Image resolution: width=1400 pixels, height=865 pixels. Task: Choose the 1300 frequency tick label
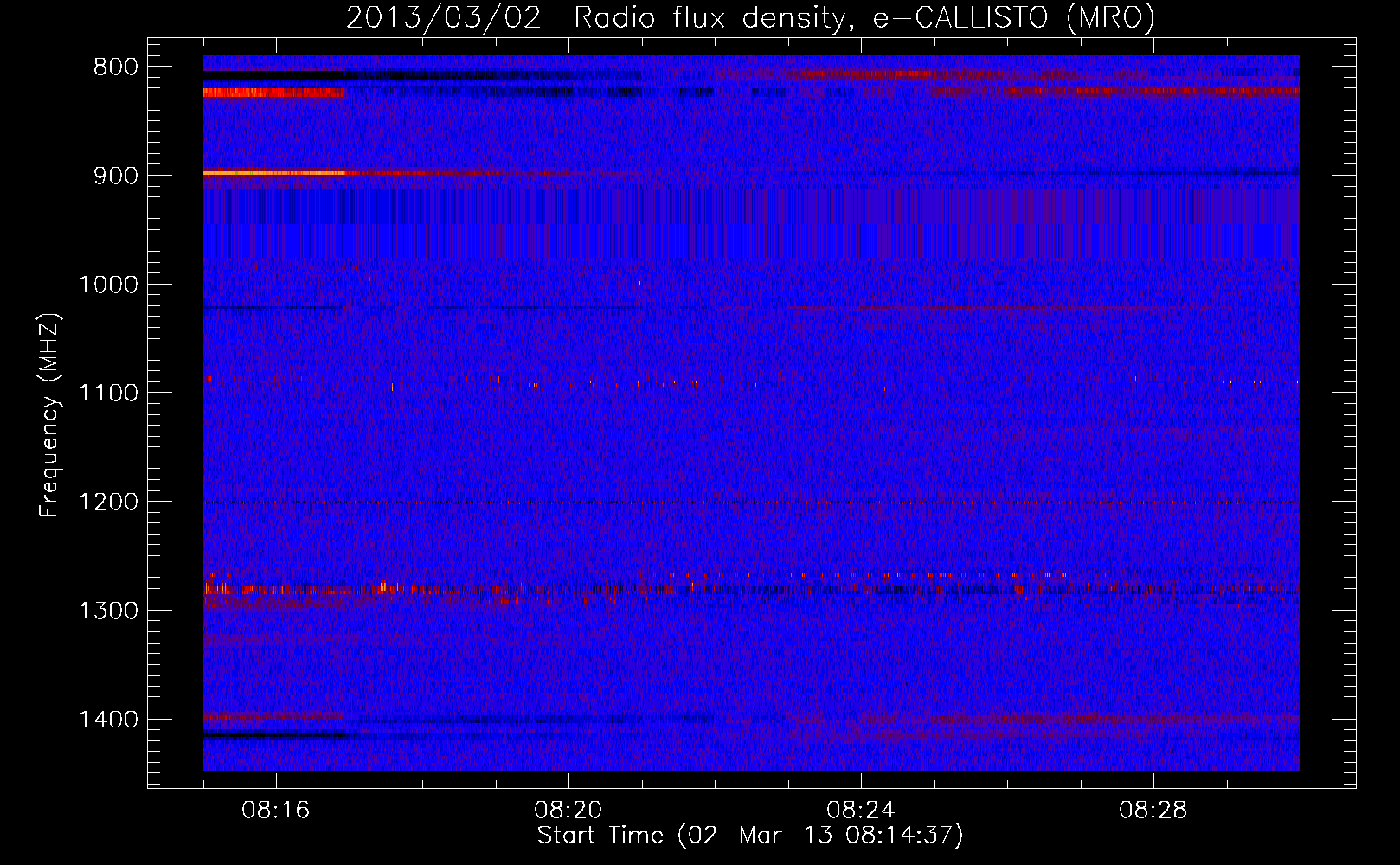pyautogui.click(x=108, y=611)
